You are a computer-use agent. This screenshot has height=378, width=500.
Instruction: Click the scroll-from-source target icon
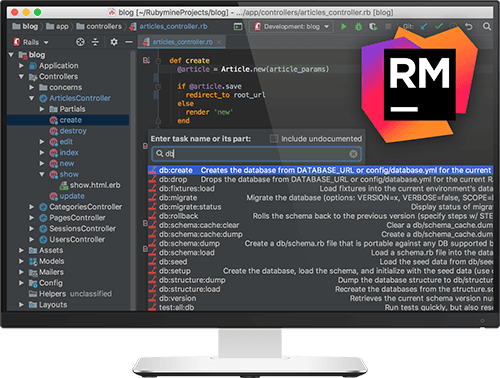pos(80,42)
